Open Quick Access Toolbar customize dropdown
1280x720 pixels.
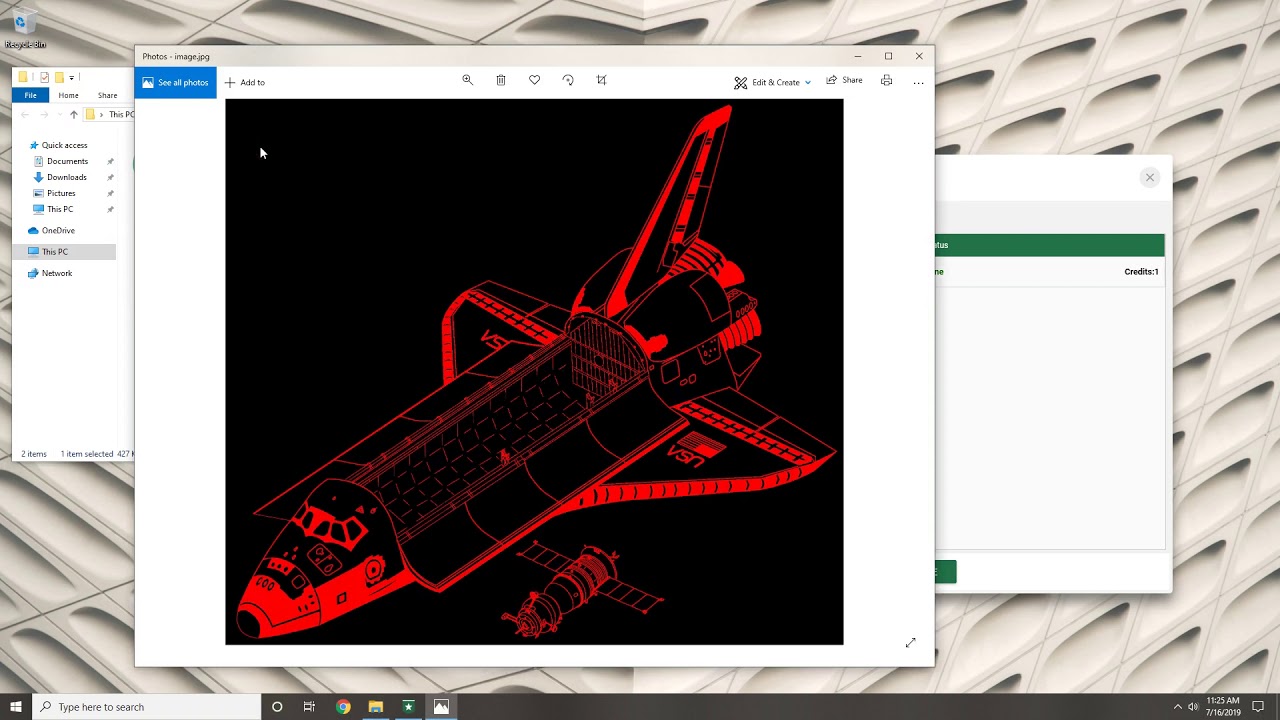click(x=71, y=77)
